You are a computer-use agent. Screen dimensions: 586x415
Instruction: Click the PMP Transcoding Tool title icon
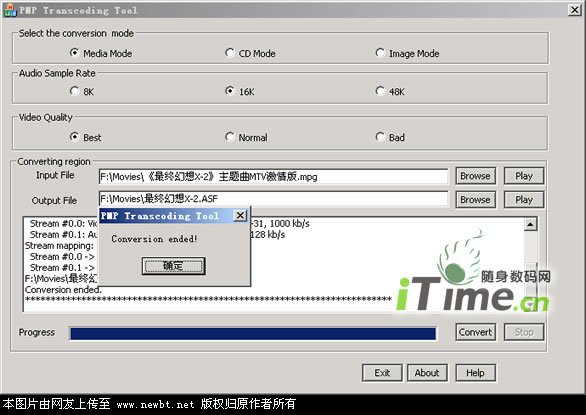point(10,10)
